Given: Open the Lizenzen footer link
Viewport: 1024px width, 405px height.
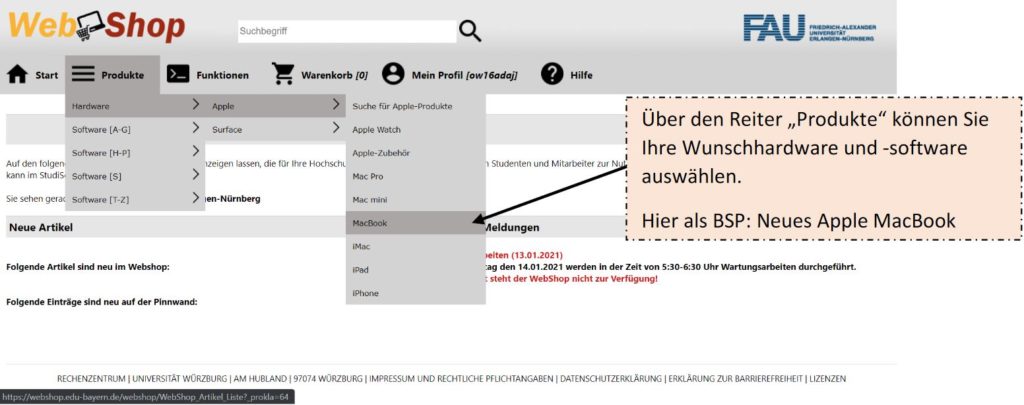Looking at the screenshot, I should coord(827,379).
